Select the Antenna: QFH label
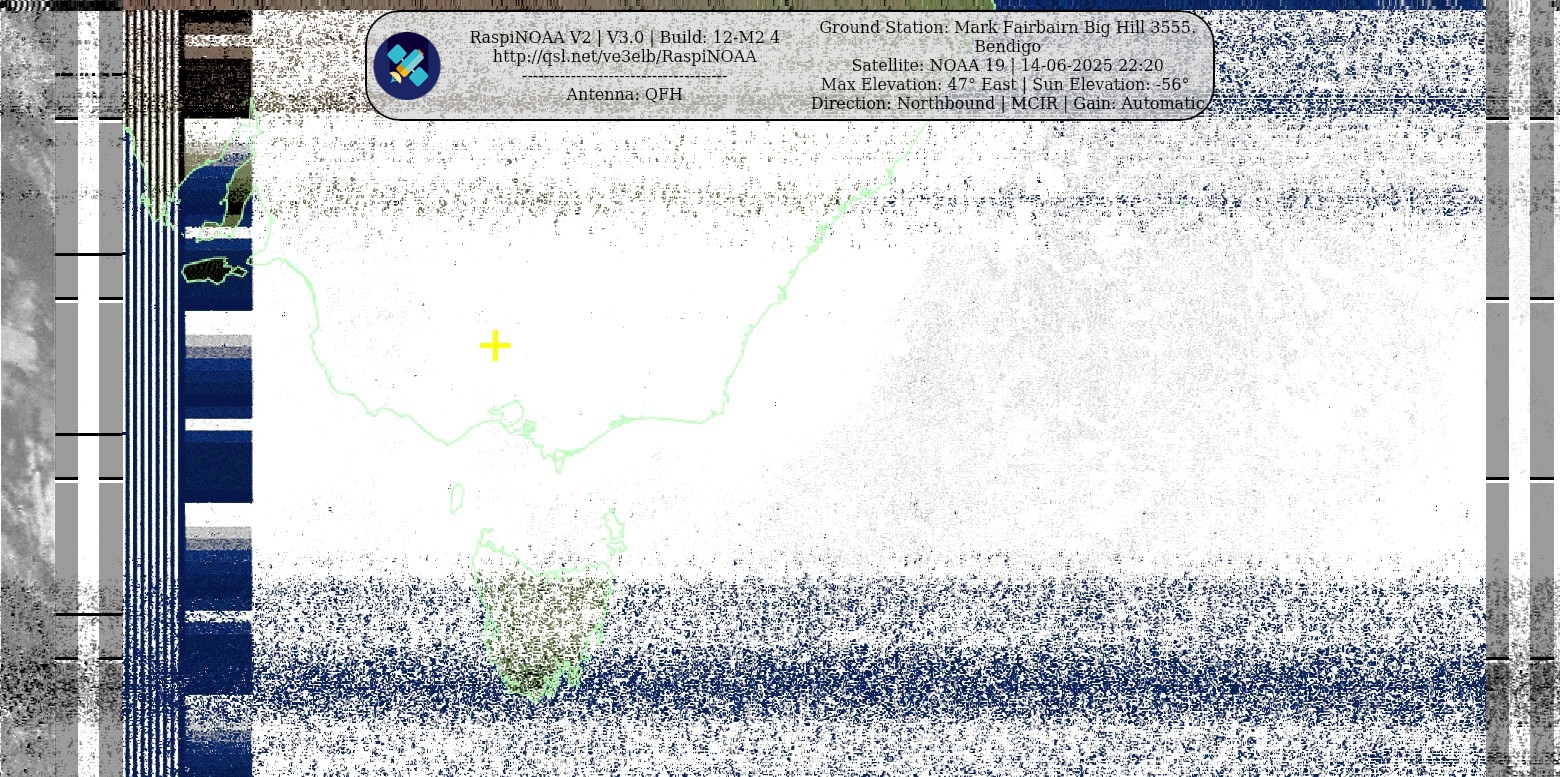 624,95
